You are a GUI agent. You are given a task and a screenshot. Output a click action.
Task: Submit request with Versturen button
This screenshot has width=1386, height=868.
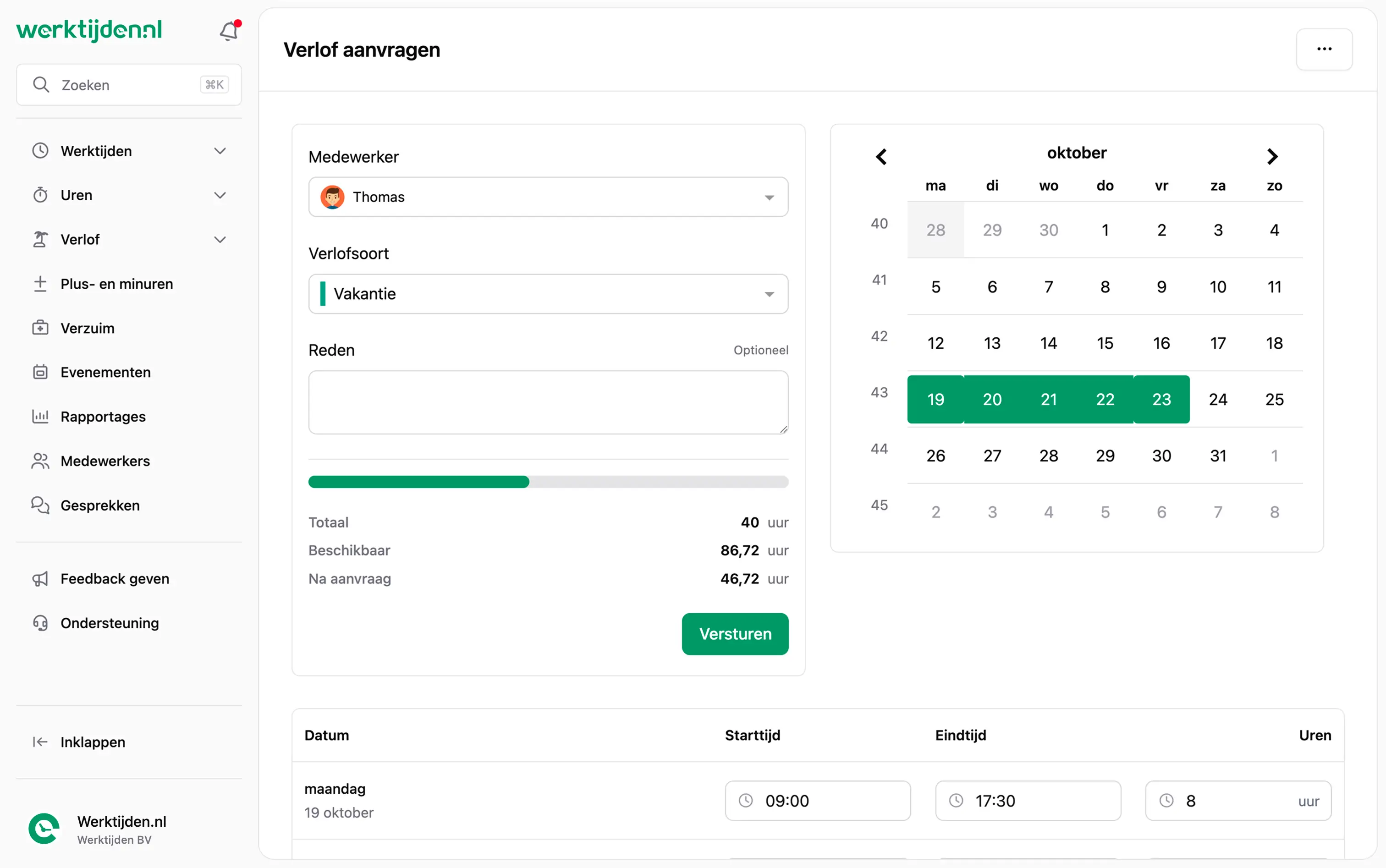click(x=735, y=634)
